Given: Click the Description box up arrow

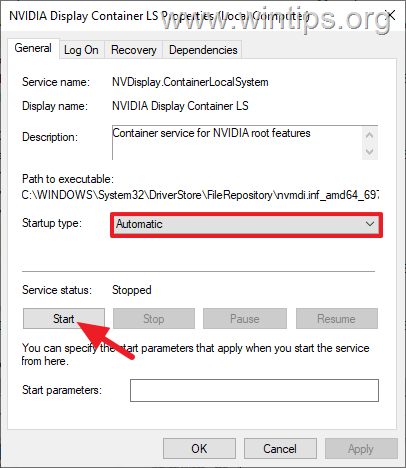Looking at the screenshot, I should 369,135.
